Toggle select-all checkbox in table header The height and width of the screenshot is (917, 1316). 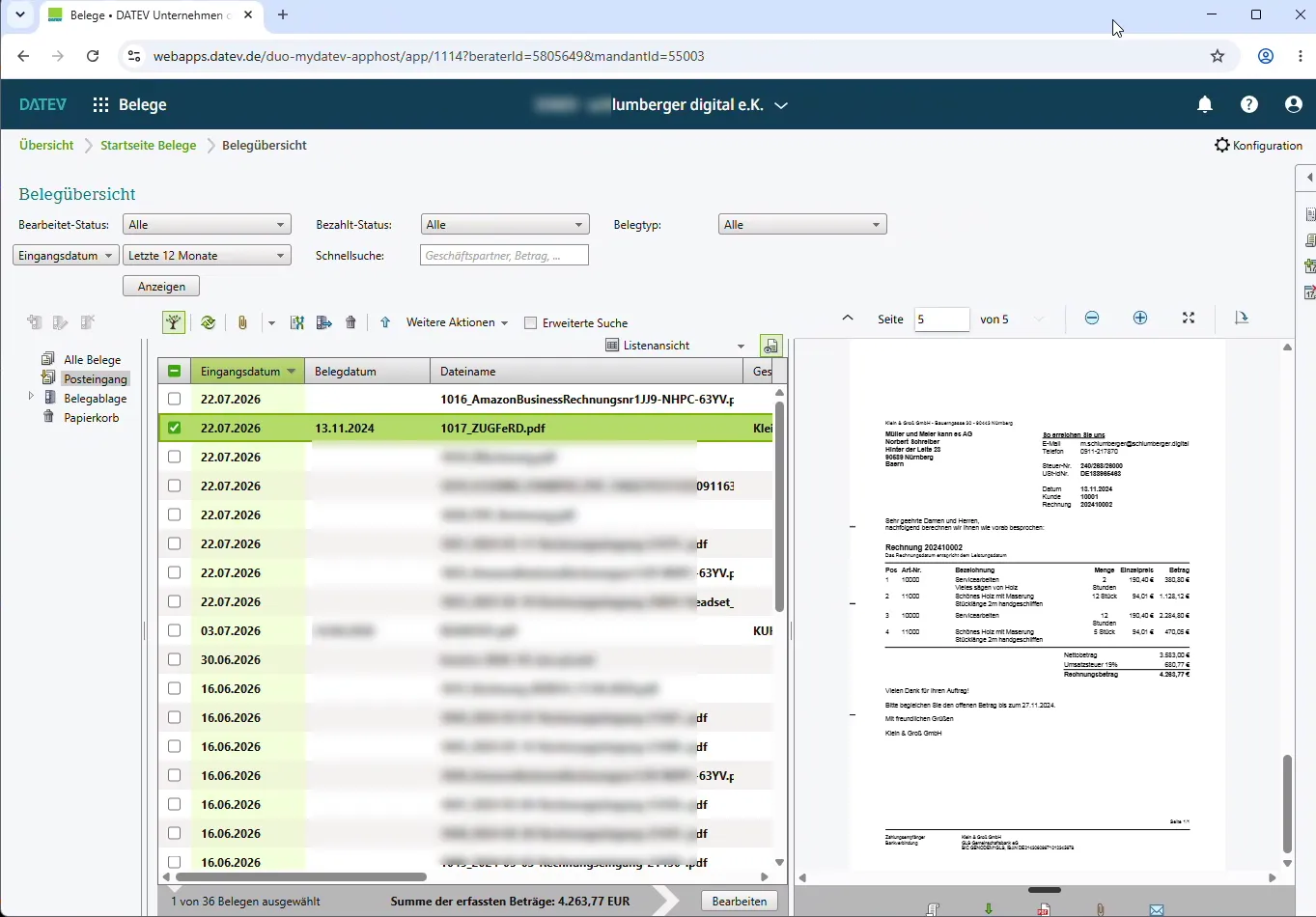tap(174, 371)
